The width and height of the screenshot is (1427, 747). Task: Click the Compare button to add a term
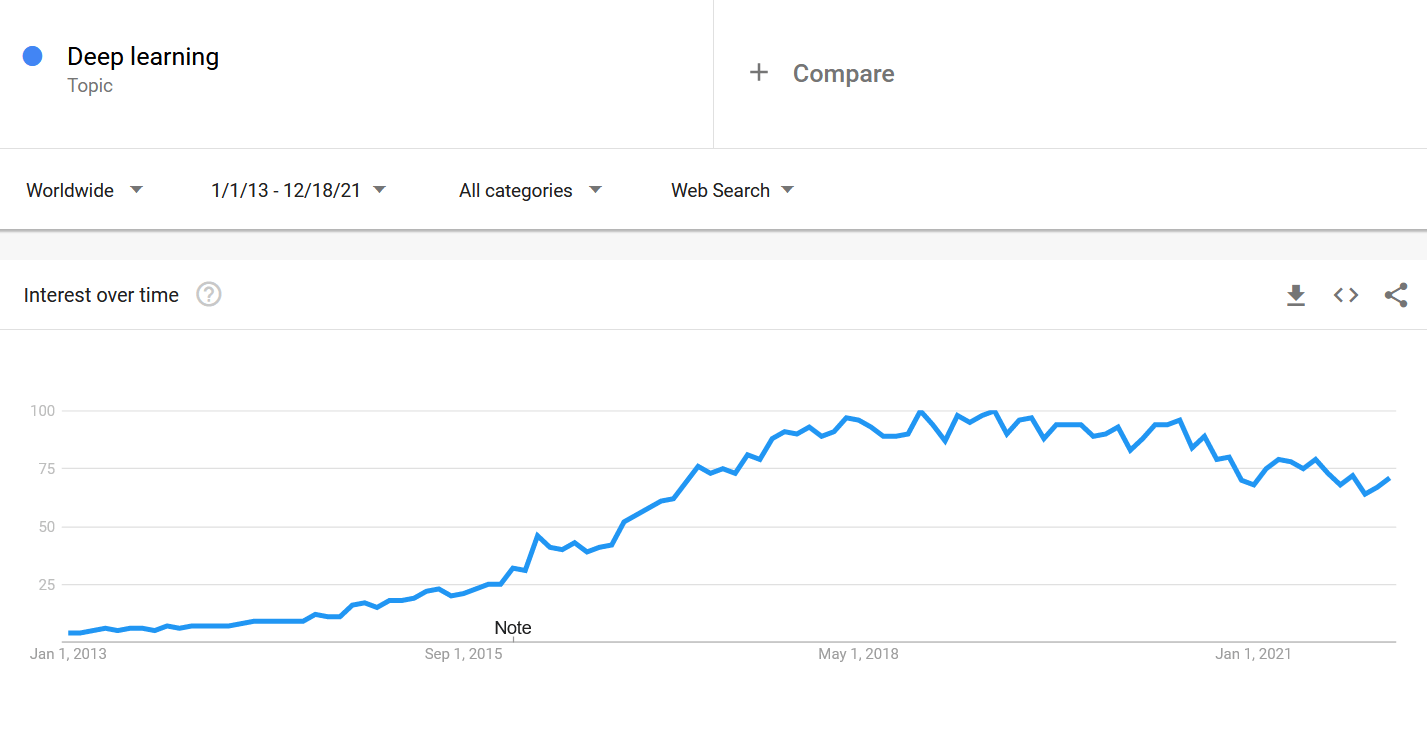843,74
